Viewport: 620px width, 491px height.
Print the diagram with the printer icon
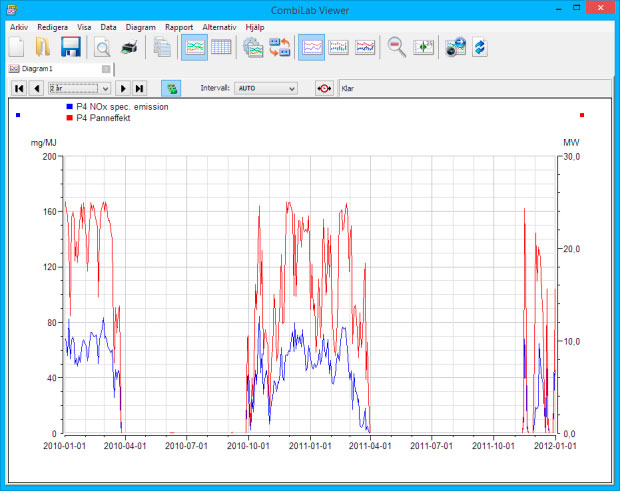[129, 47]
